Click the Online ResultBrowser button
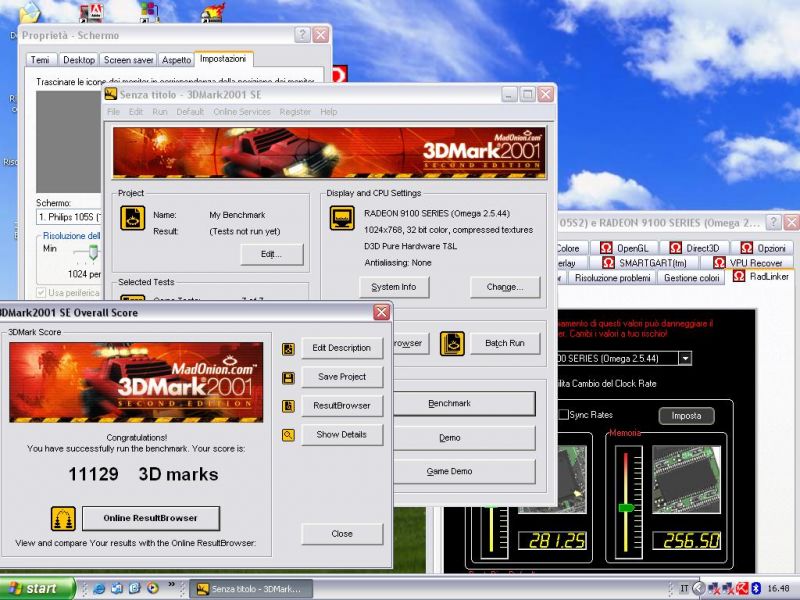Screen dimensions: 800x600 coord(151,518)
